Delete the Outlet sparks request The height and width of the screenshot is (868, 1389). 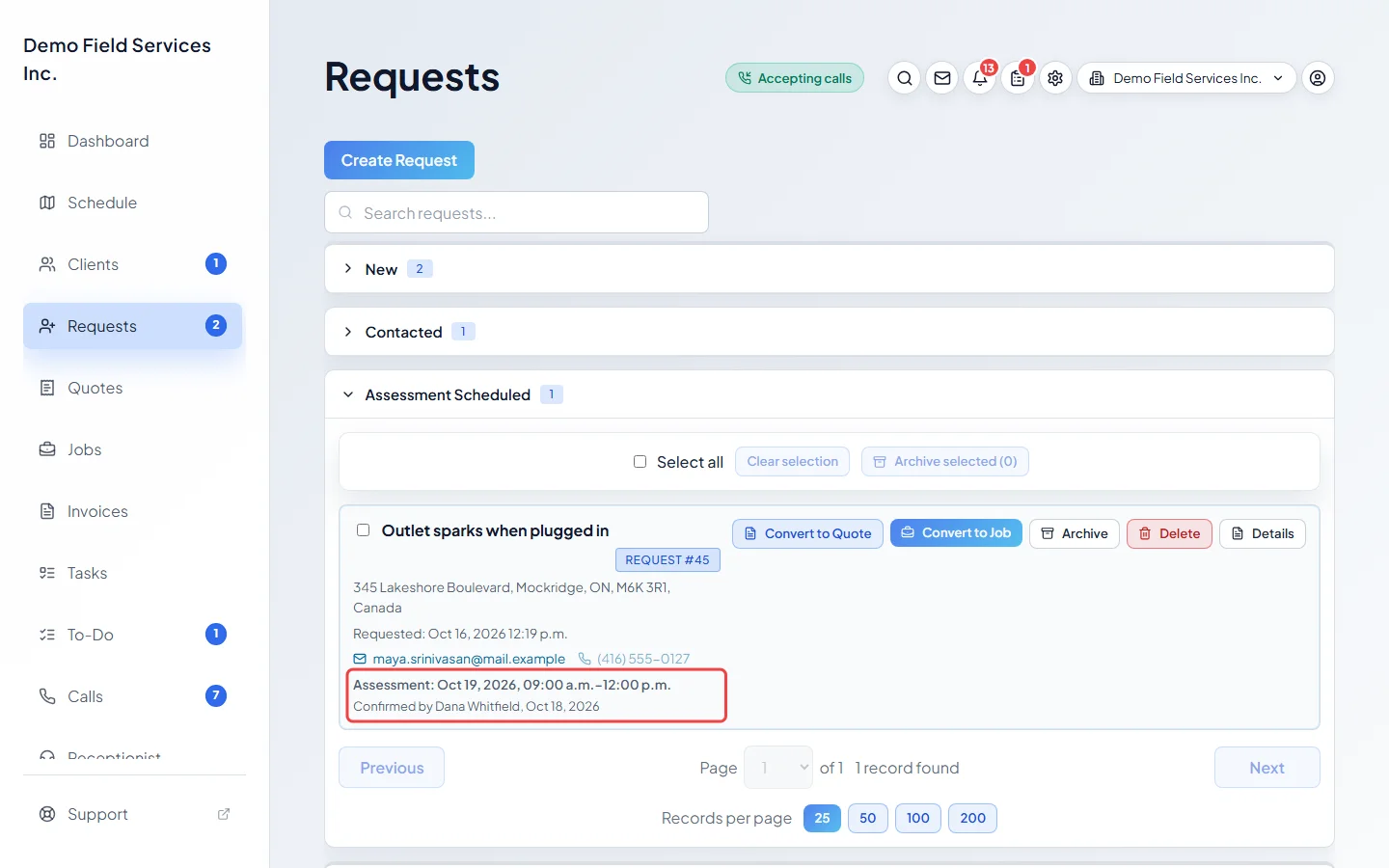(x=1169, y=533)
